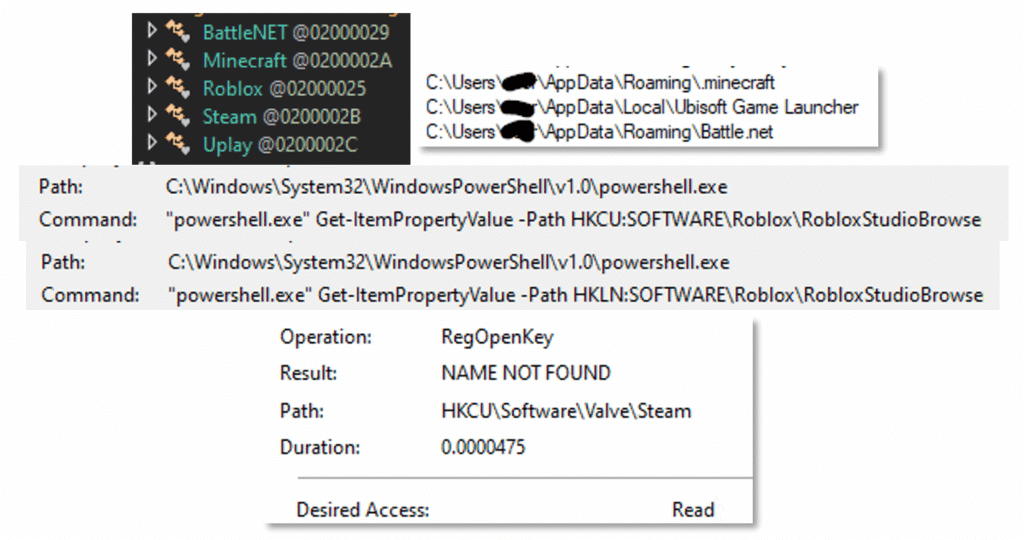Select the HKLN Roblox powershell command
The width and height of the screenshot is (1024, 540).
point(574,295)
